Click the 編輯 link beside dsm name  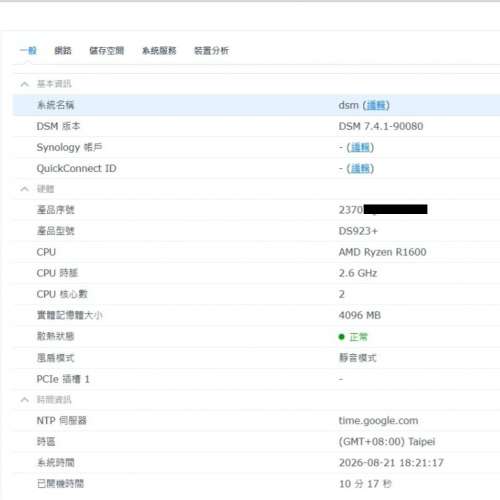[x=376, y=105]
